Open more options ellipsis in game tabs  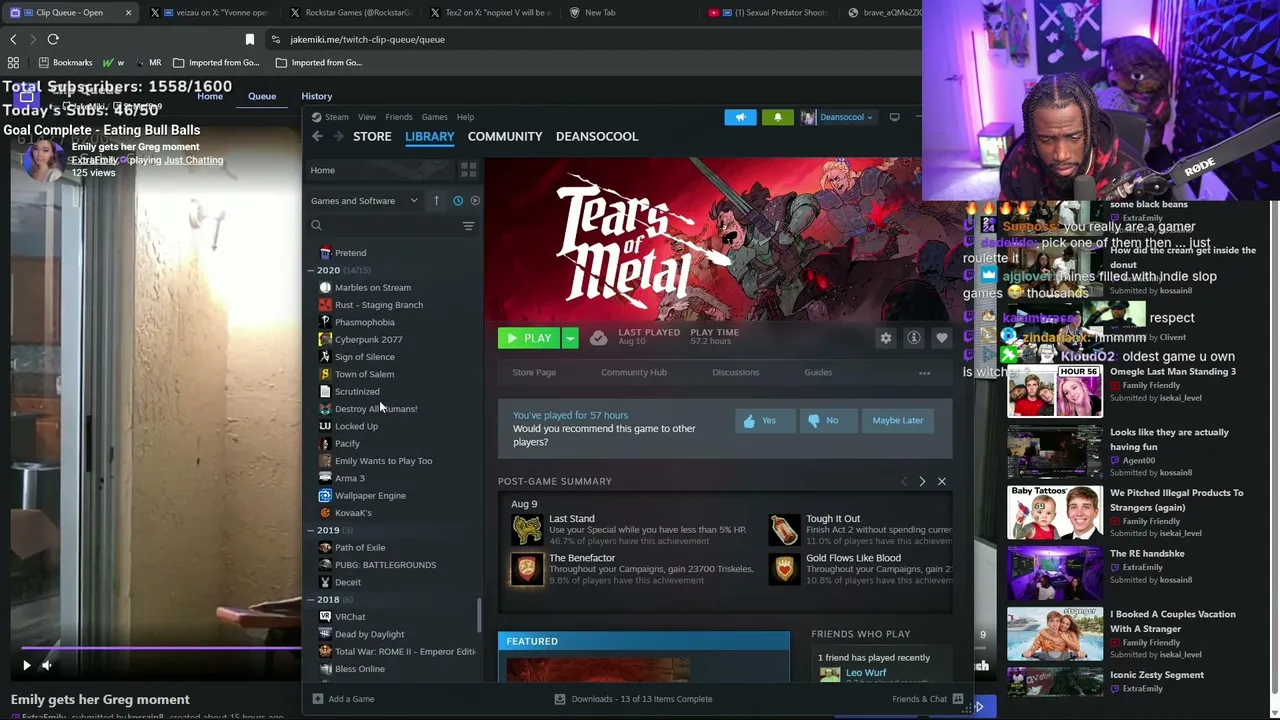pos(924,373)
